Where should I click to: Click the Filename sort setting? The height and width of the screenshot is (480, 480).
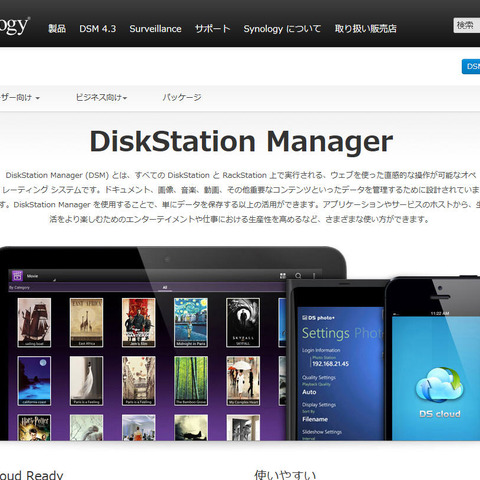[315, 419]
